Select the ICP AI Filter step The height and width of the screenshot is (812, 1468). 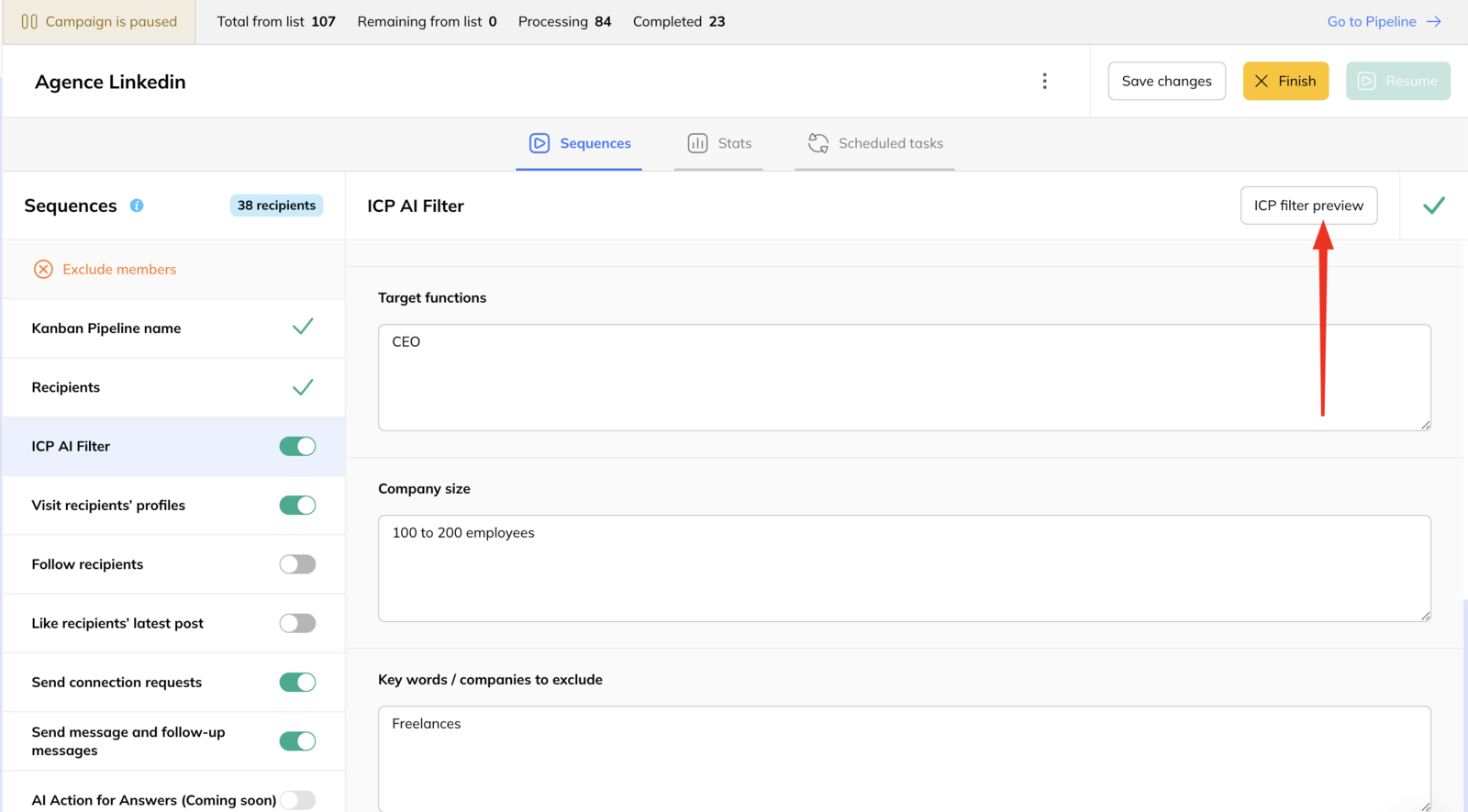[x=173, y=446]
